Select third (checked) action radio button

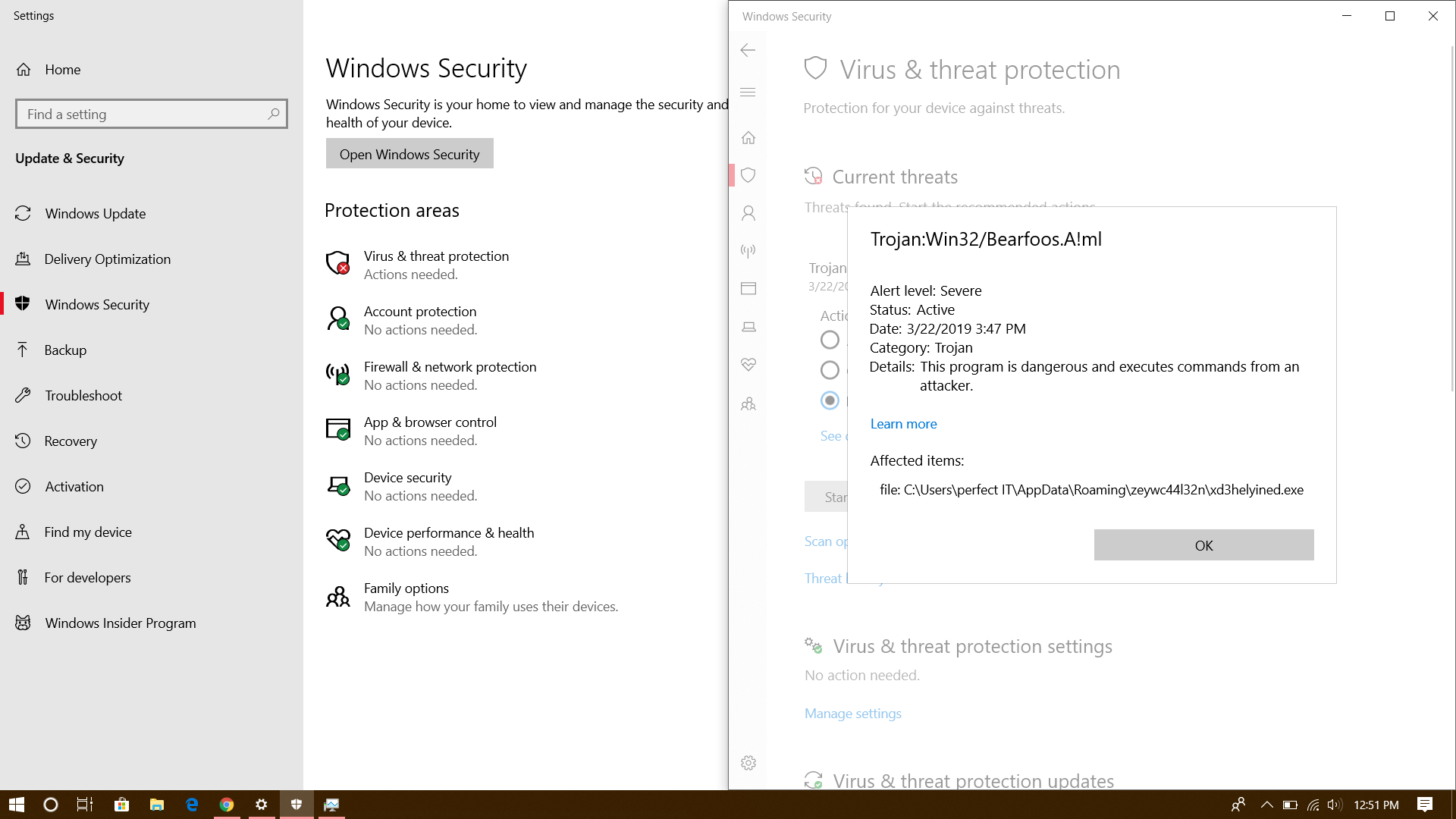pyautogui.click(x=830, y=400)
